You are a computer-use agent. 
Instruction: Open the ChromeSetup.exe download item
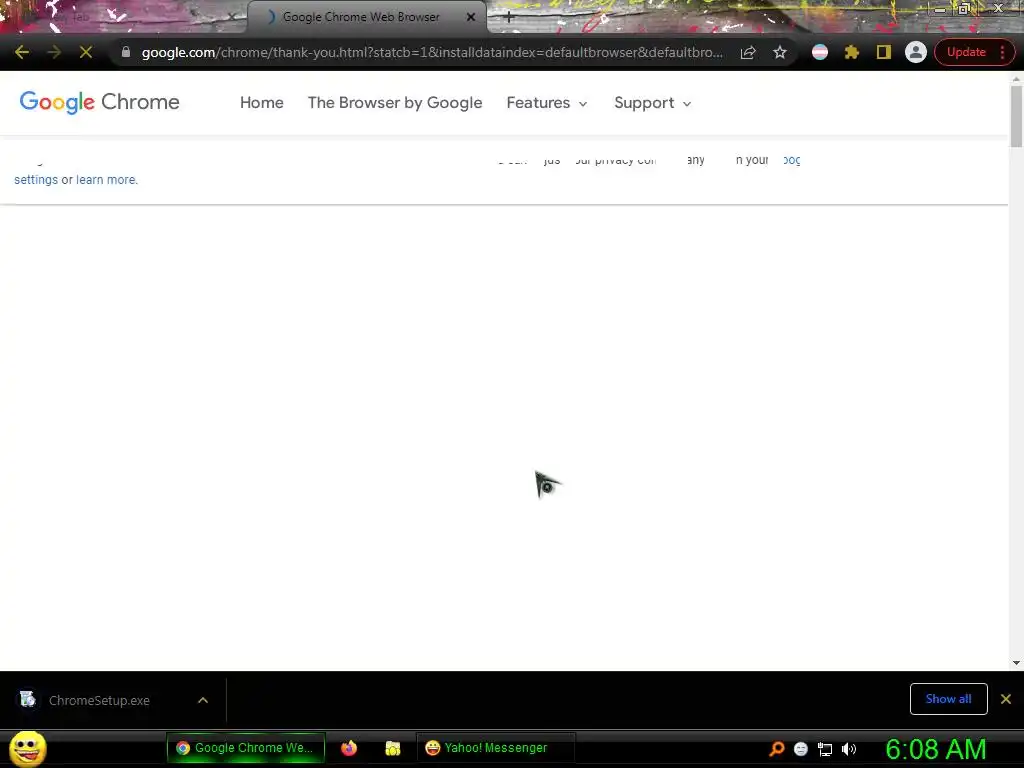point(98,700)
